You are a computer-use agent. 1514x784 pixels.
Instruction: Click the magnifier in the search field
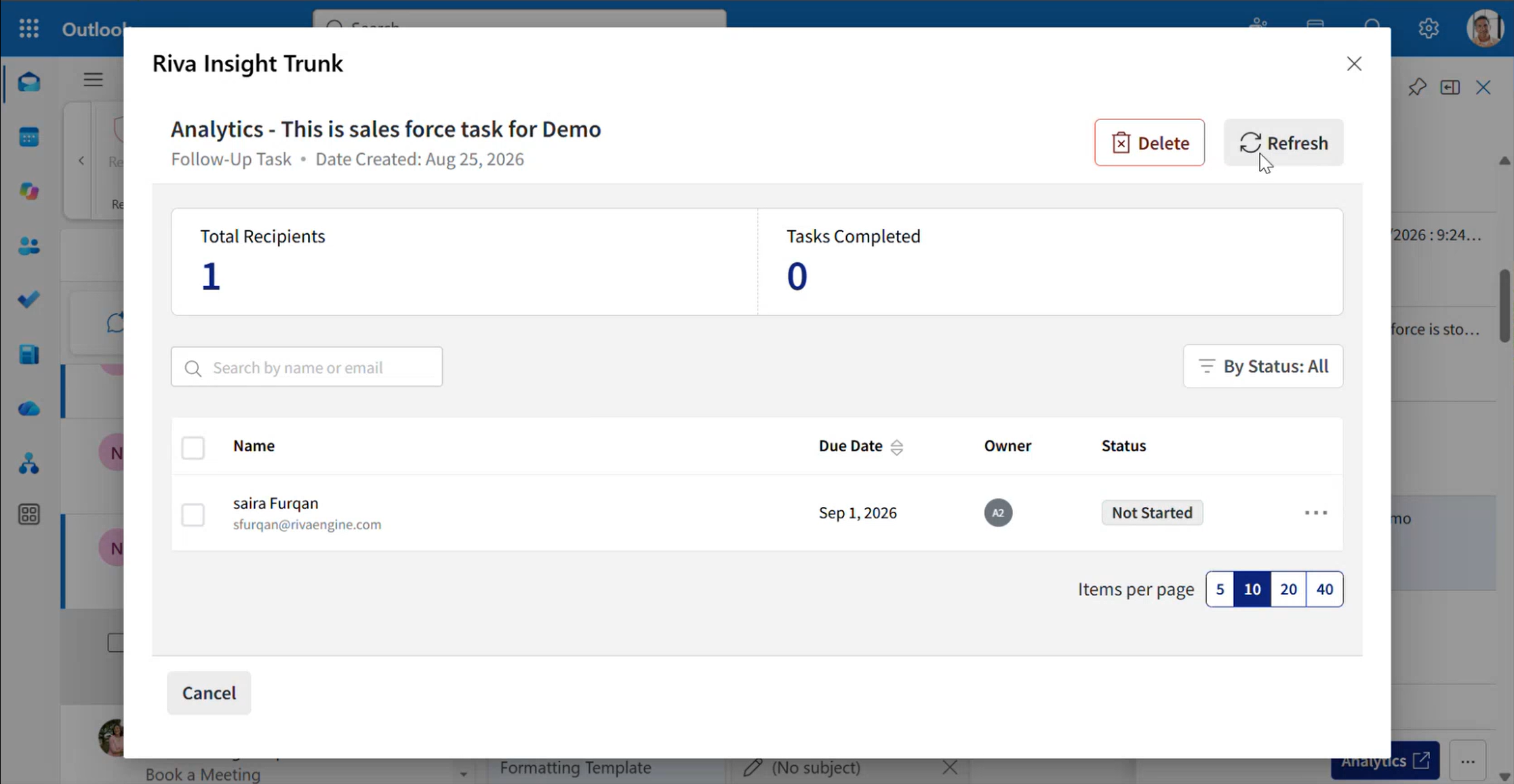pos(193,368)
